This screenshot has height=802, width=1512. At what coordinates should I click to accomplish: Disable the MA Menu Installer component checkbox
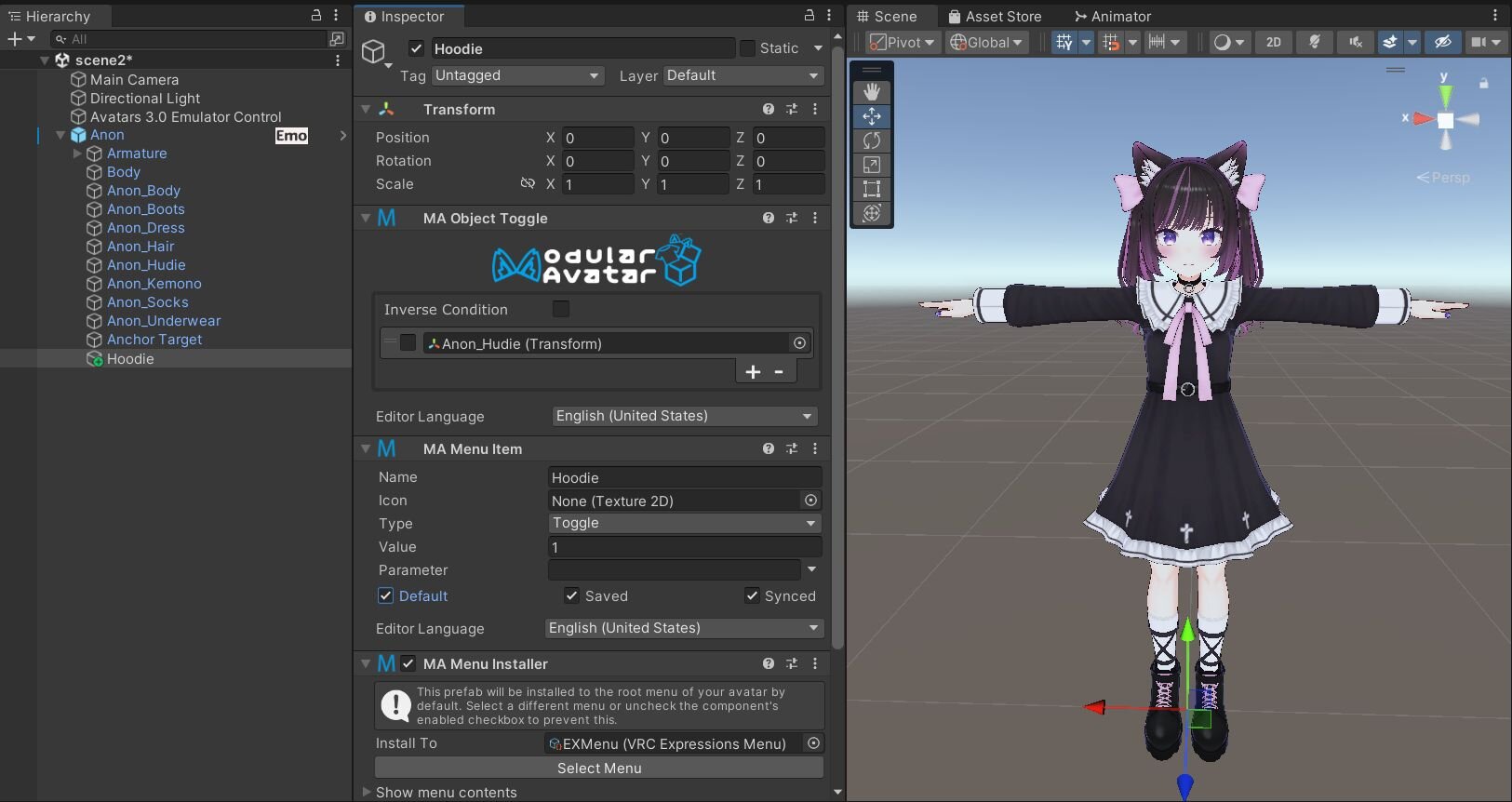pos(408,663)
